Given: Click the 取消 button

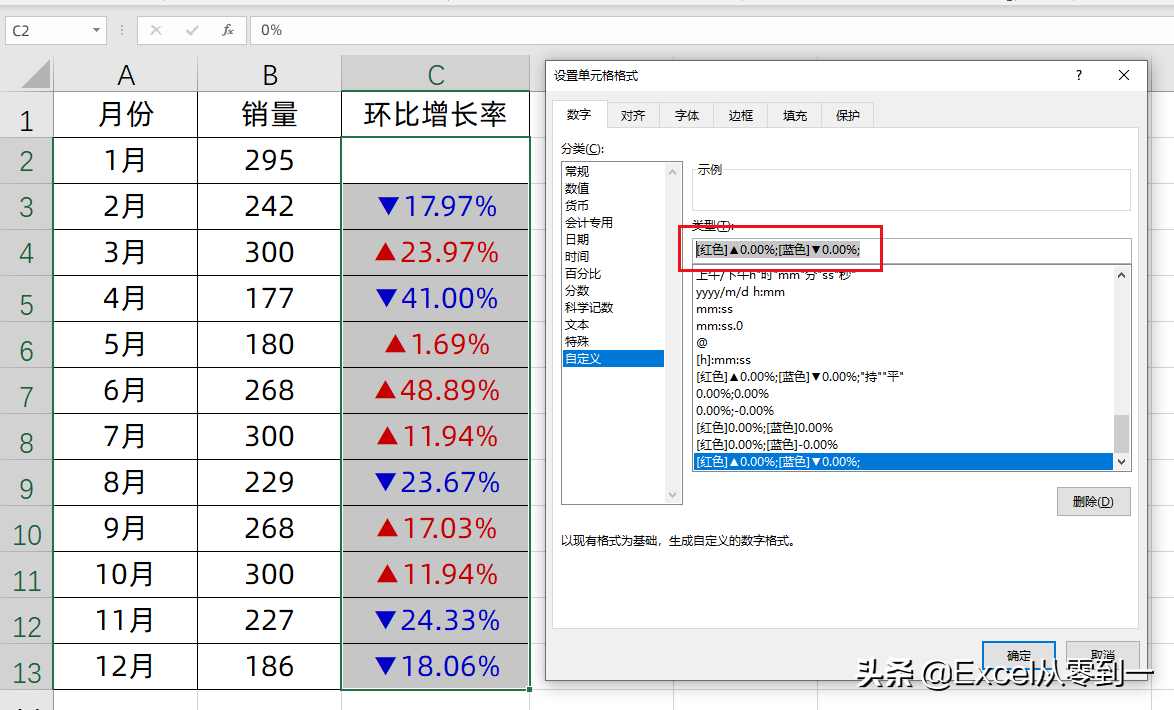Looking at the screenshot, I should [1103, 655].
